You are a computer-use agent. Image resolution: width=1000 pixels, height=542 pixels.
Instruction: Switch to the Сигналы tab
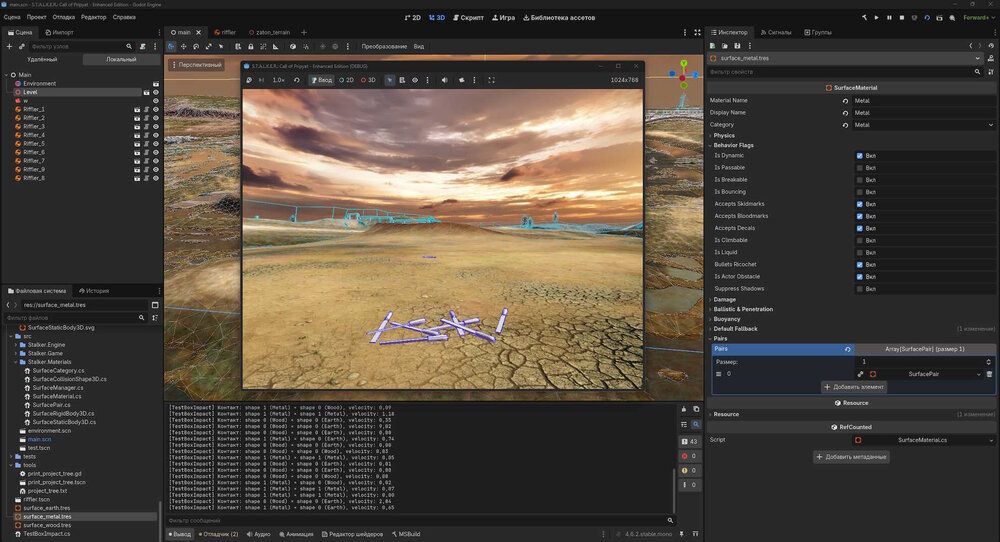(x=776, y=33)
